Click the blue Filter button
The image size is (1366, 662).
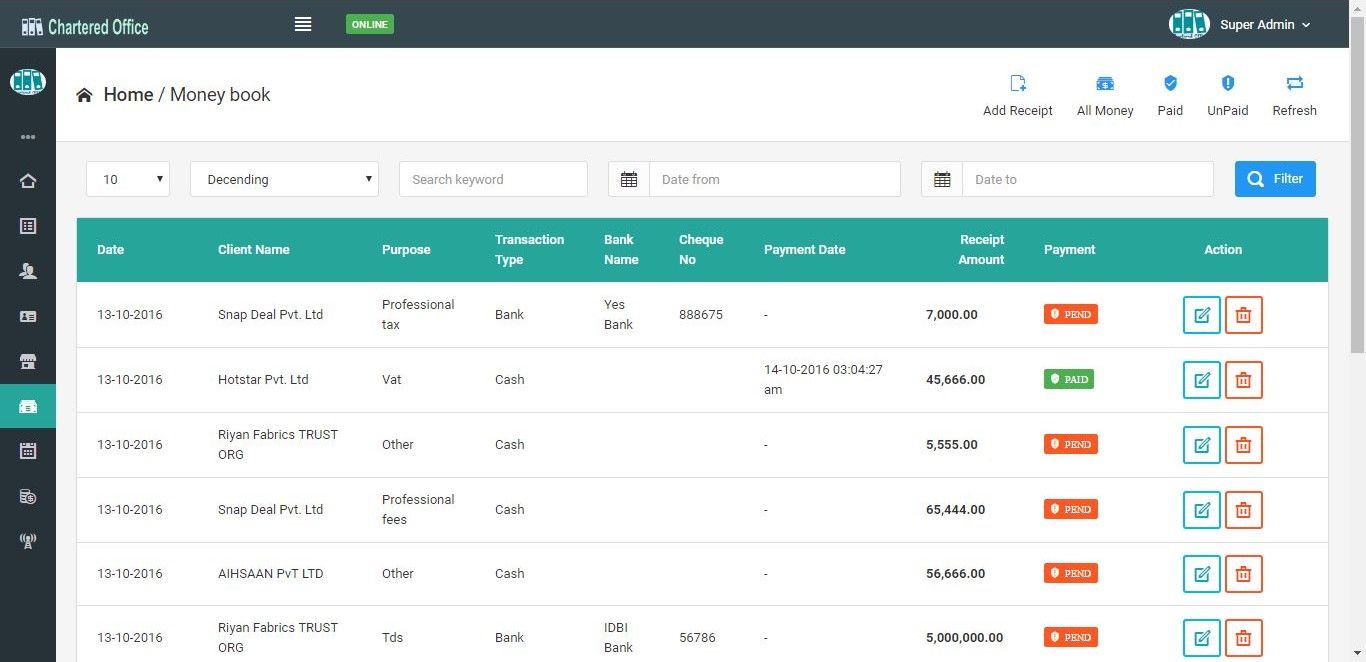pyautogui.click(x=1275, y=179)
